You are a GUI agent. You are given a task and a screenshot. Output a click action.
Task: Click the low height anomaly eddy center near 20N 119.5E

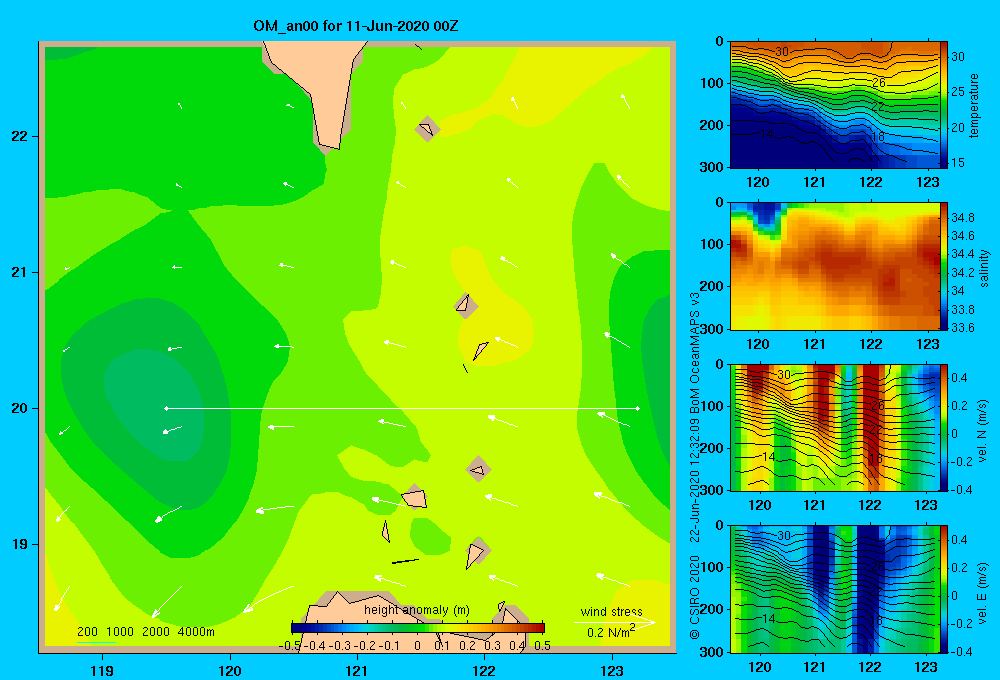pyautogui.click(x=155, y=404)
